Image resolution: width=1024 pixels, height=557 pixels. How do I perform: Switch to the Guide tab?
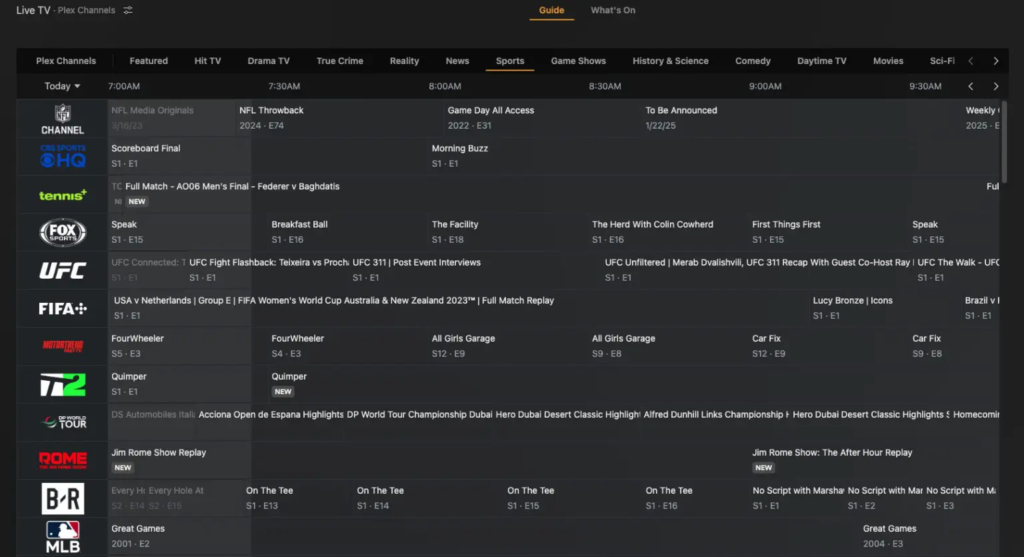tap(551, 10)
